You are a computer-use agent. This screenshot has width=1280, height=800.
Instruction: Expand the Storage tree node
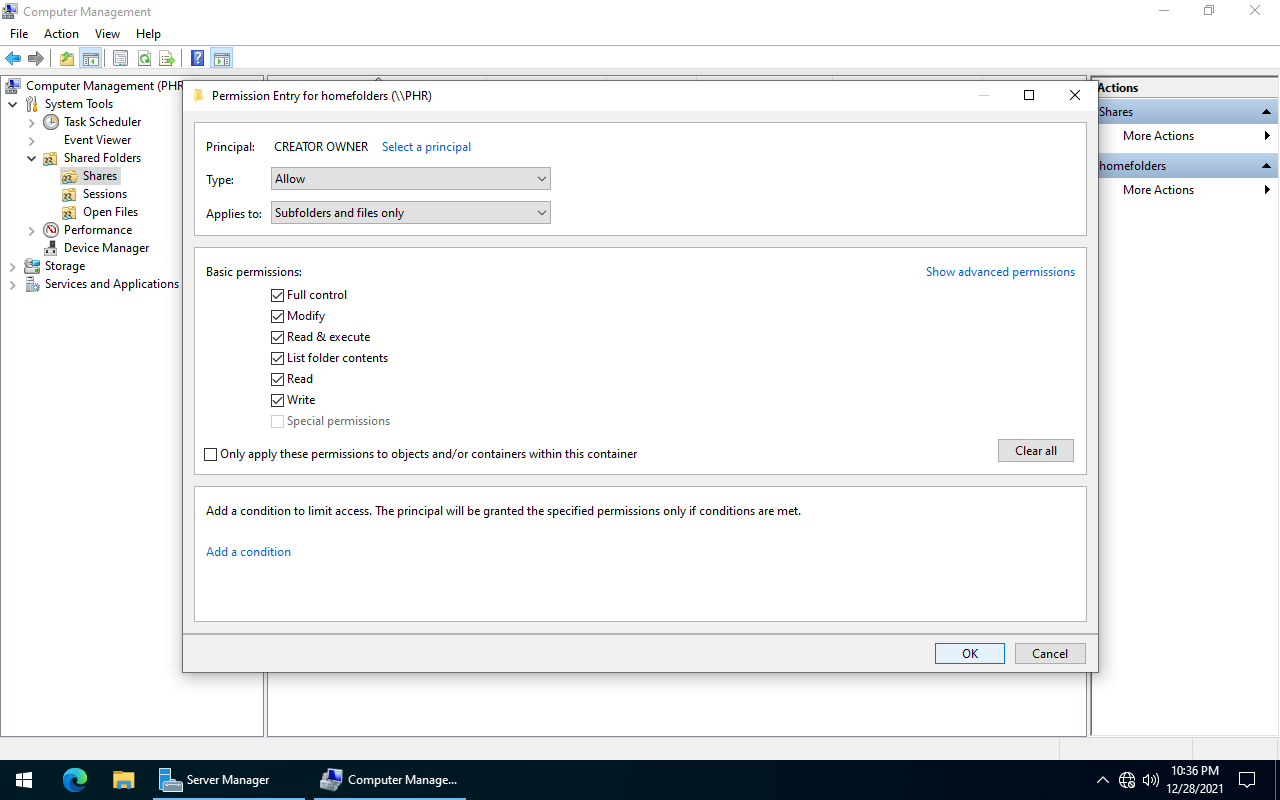coord(12,266)
